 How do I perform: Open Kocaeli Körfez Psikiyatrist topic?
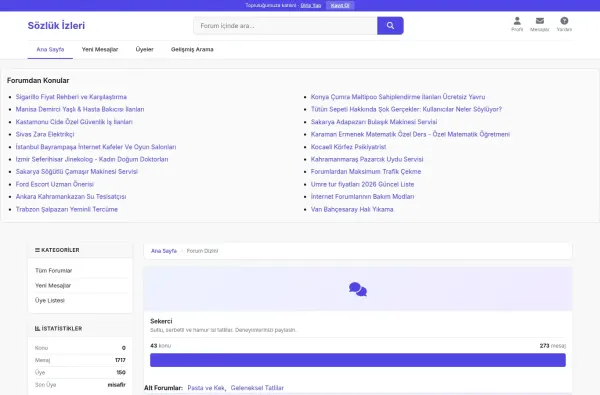(x=348, y=147)
